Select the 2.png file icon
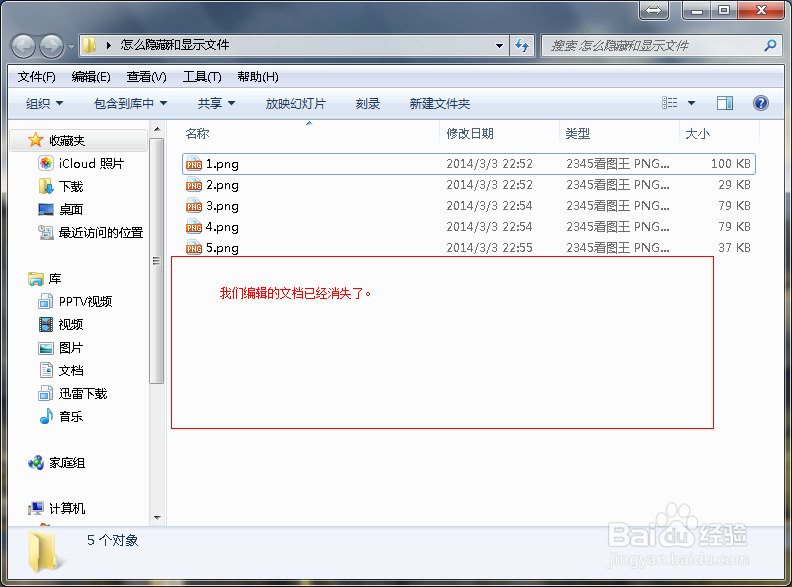Viewport: 792px width, 587px height. coord(194,185)
